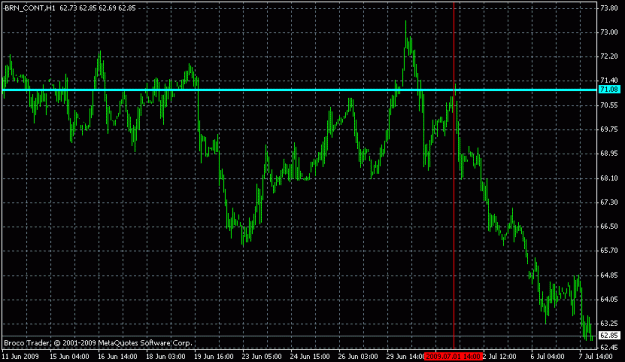This screenshot has width=625, height=362.
Task: Click the 73.80 price axis label
Action: point(609,8)
